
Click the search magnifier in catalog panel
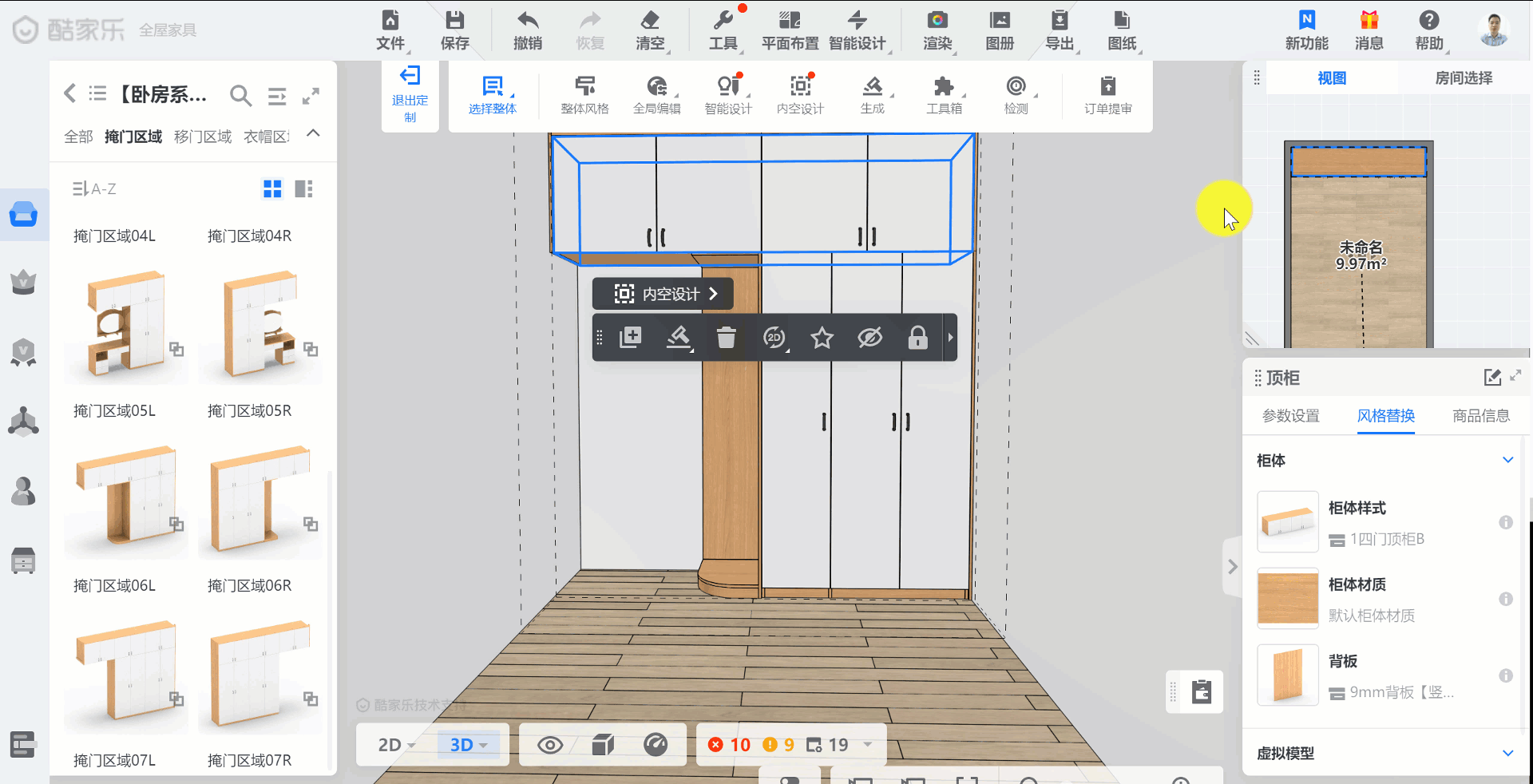click(240, 96)
